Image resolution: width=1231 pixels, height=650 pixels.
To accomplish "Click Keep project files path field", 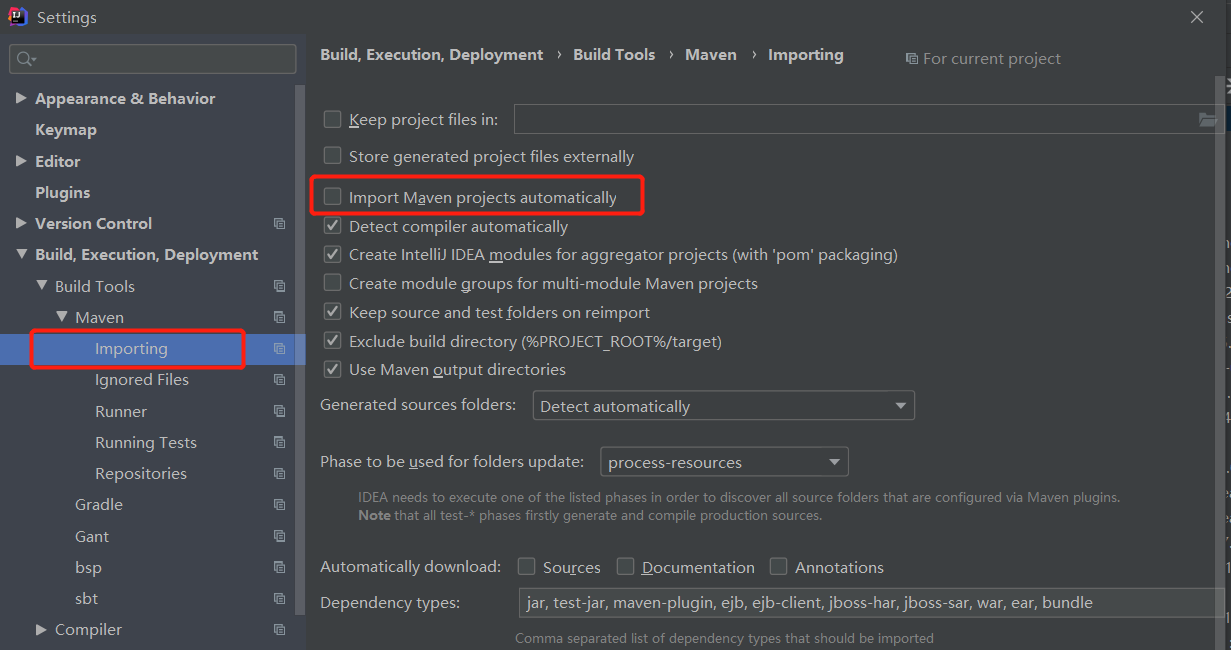I will [x=867, y=120].
